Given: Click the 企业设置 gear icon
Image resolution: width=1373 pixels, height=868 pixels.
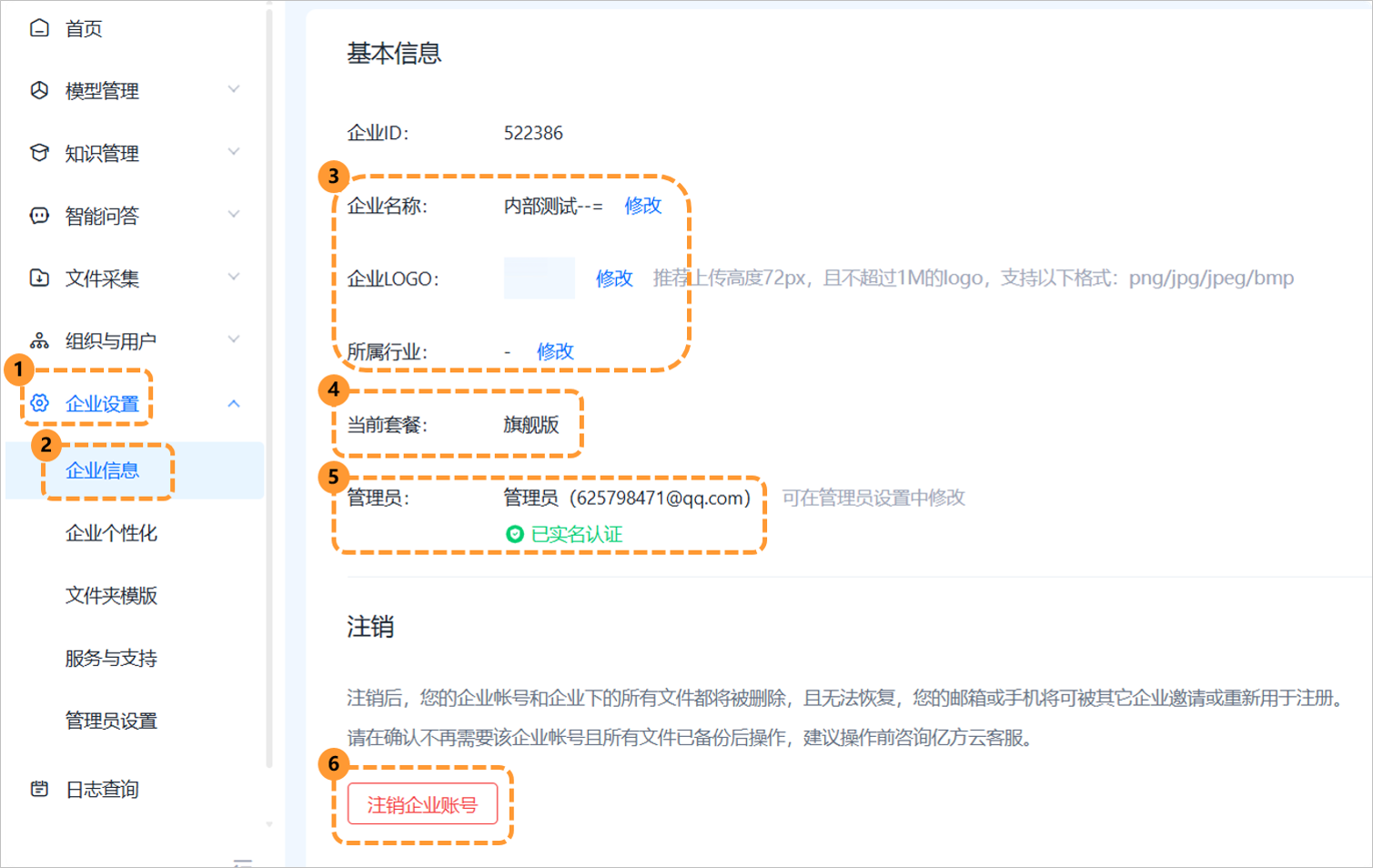Looking at the screenshot, I should [x=39, y=403].
